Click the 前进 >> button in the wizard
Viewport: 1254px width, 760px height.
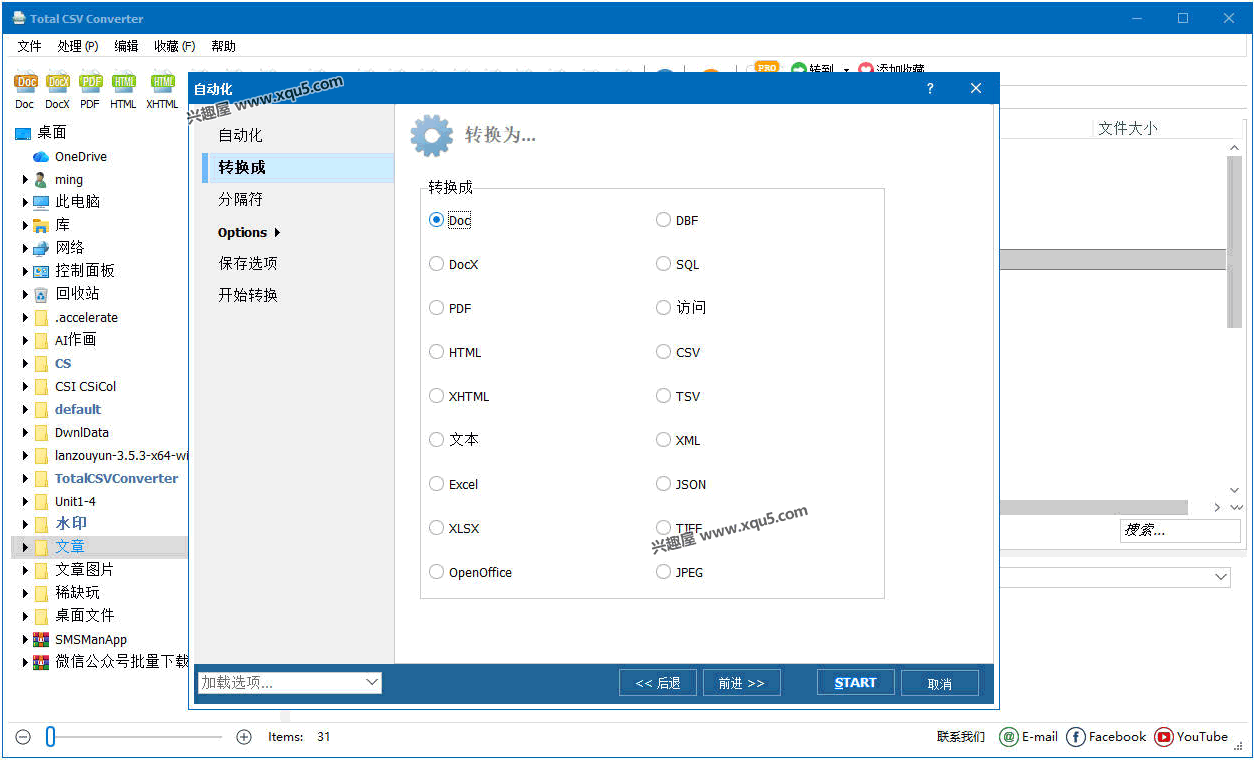pos(741,682)
